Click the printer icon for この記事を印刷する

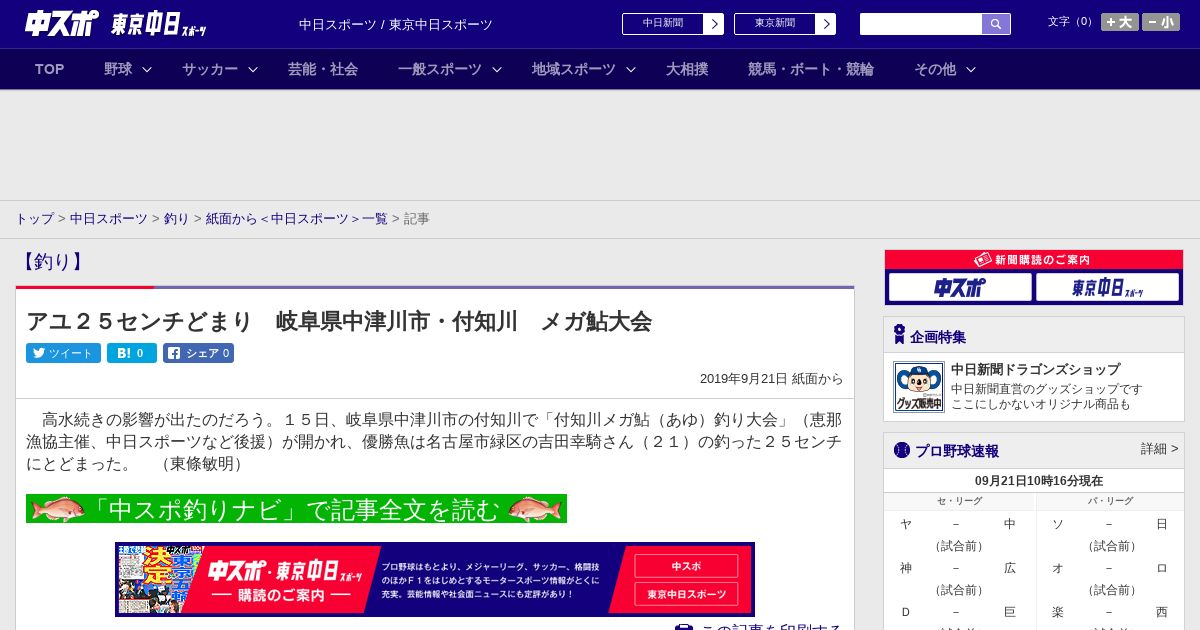(684, 628)
